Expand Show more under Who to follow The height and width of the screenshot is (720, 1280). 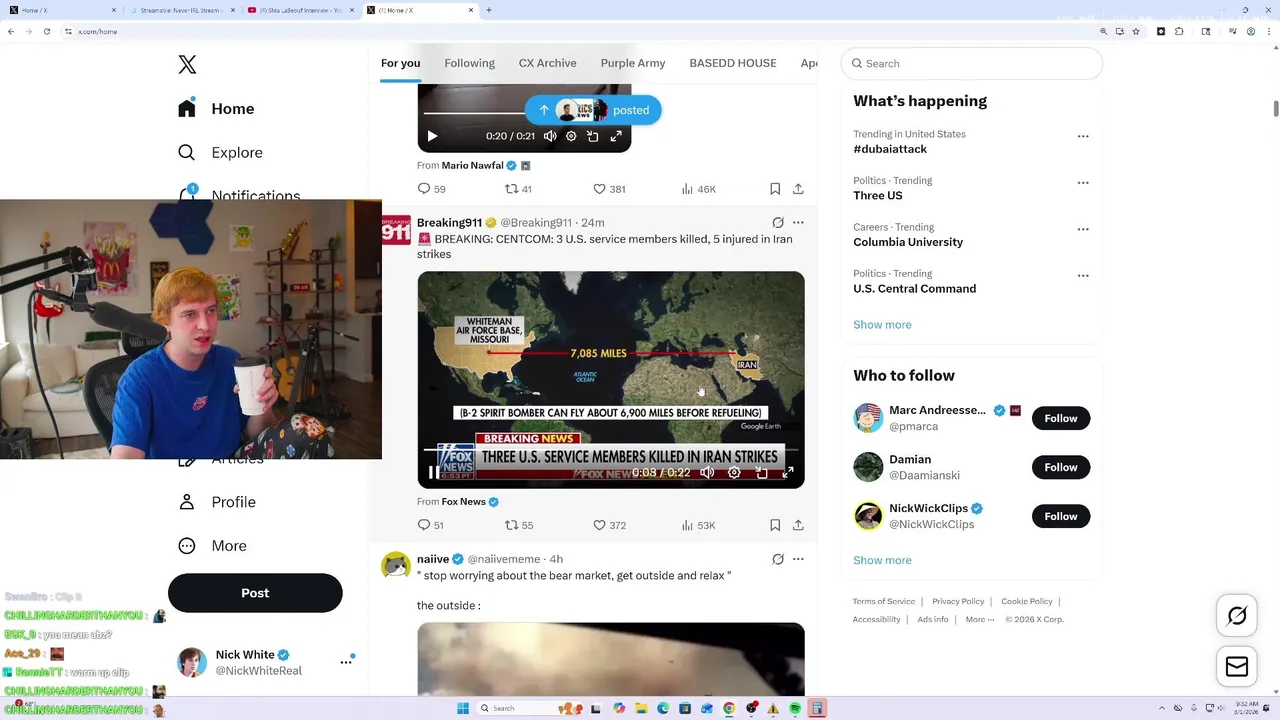pos(882,560)
